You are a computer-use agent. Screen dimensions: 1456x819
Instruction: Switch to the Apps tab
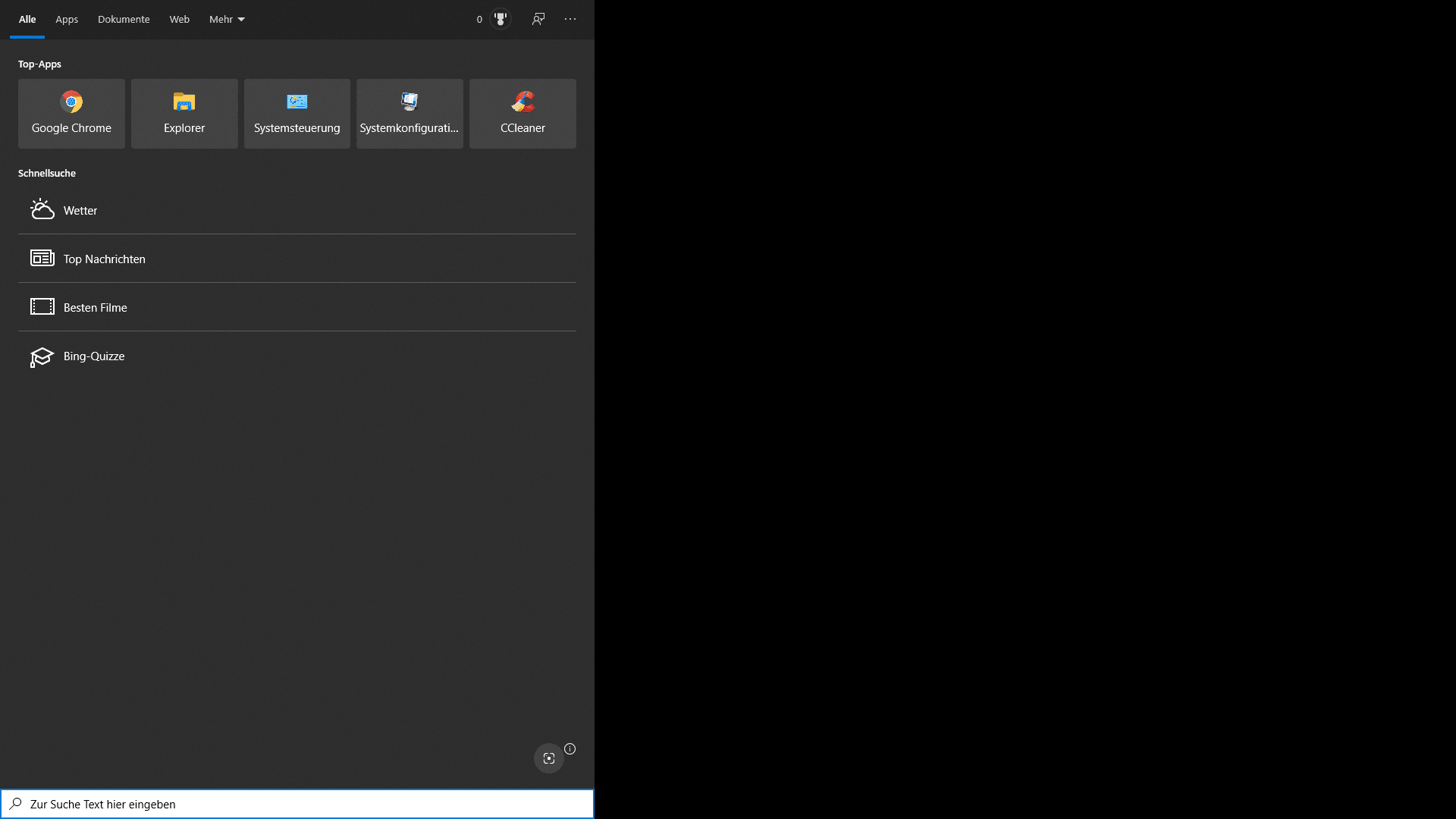(67, 19)
